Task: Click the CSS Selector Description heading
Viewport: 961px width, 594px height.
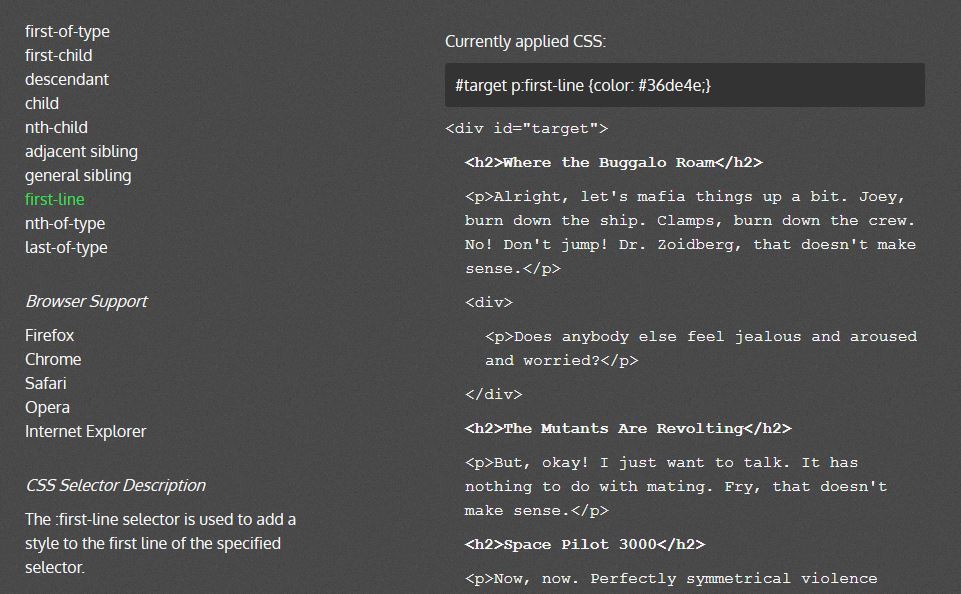Action: point(116,485)
